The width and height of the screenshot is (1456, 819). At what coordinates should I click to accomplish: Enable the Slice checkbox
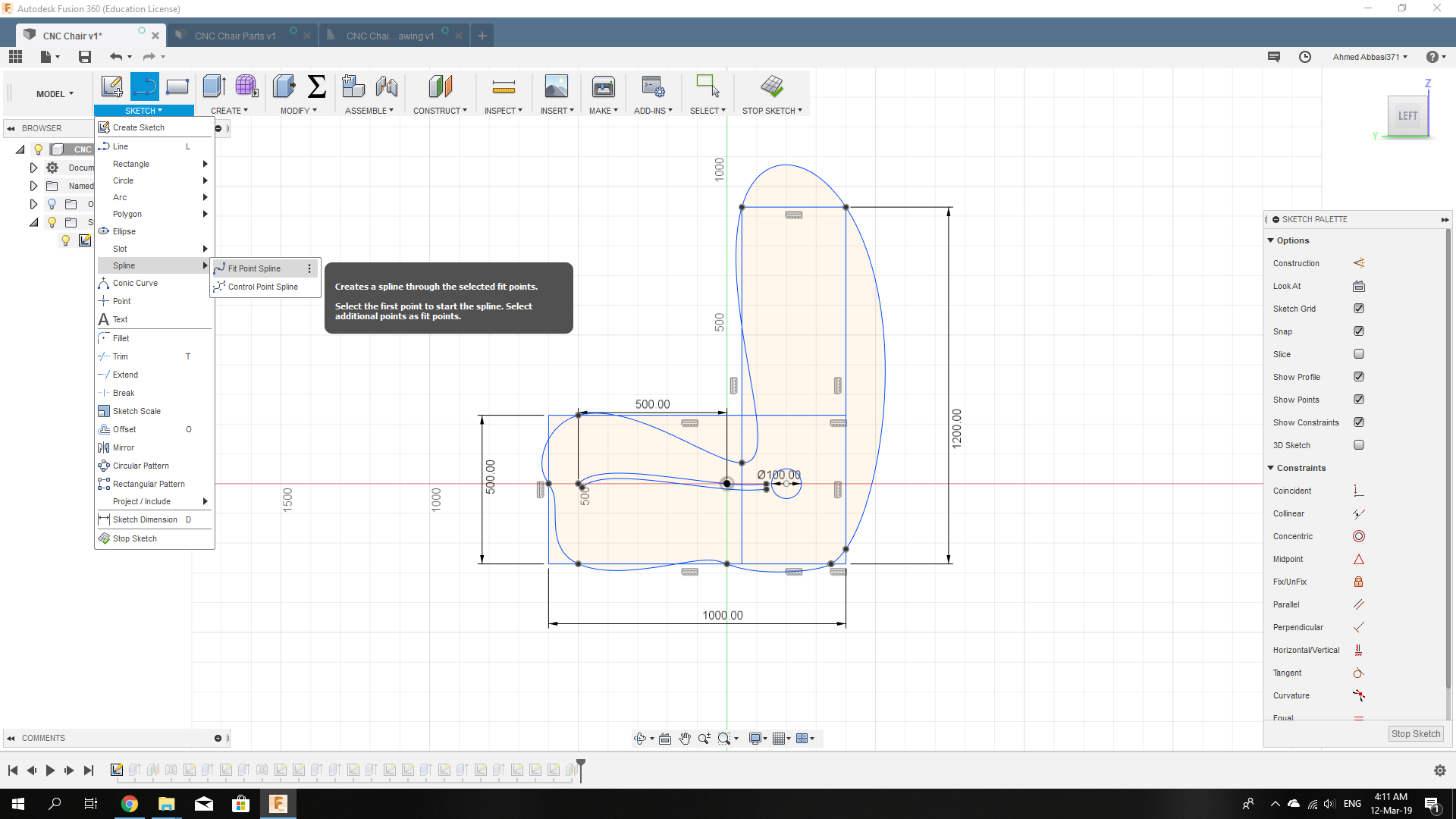(1358, 354)
